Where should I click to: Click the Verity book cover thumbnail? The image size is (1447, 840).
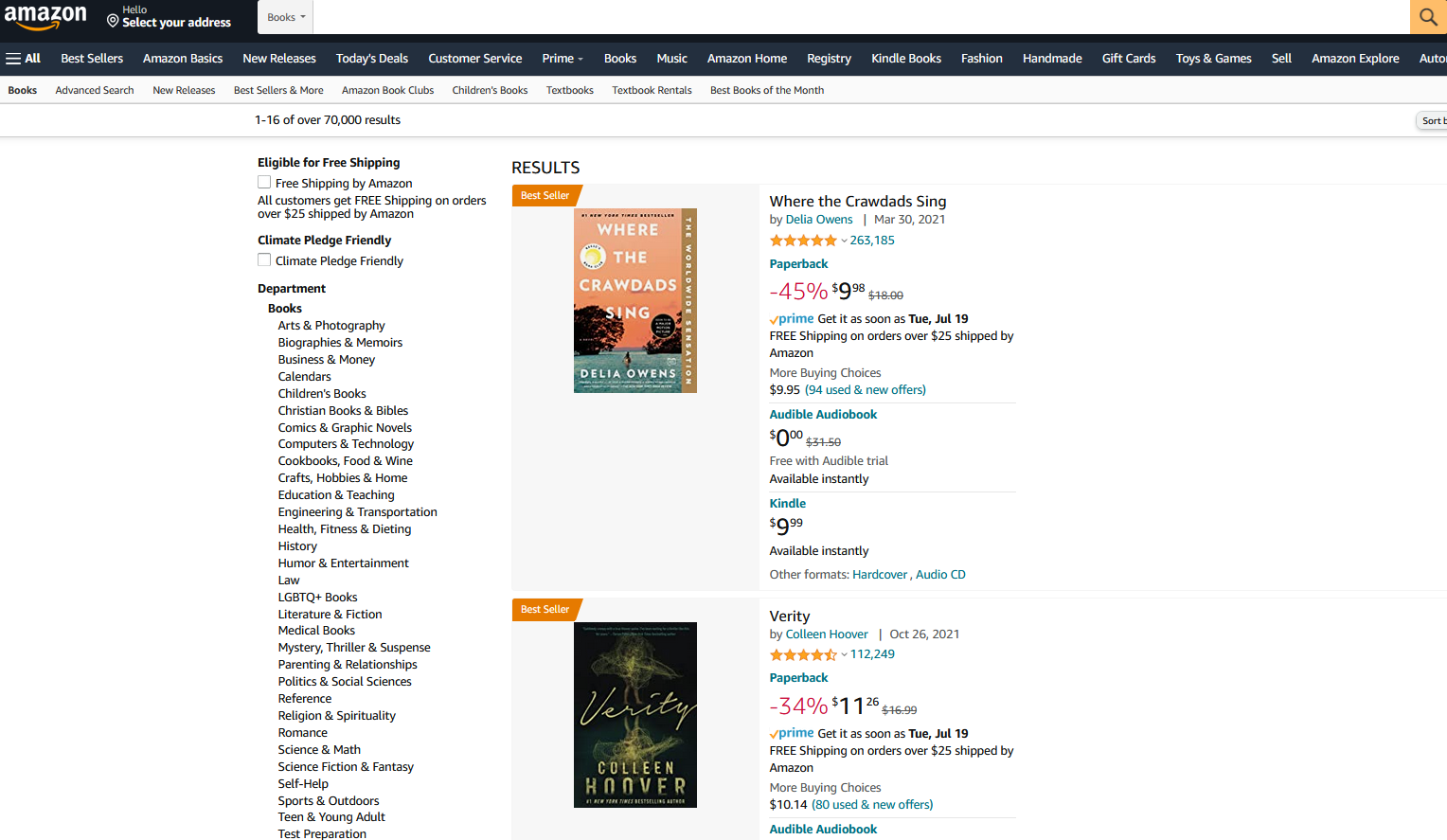point(634,715)
